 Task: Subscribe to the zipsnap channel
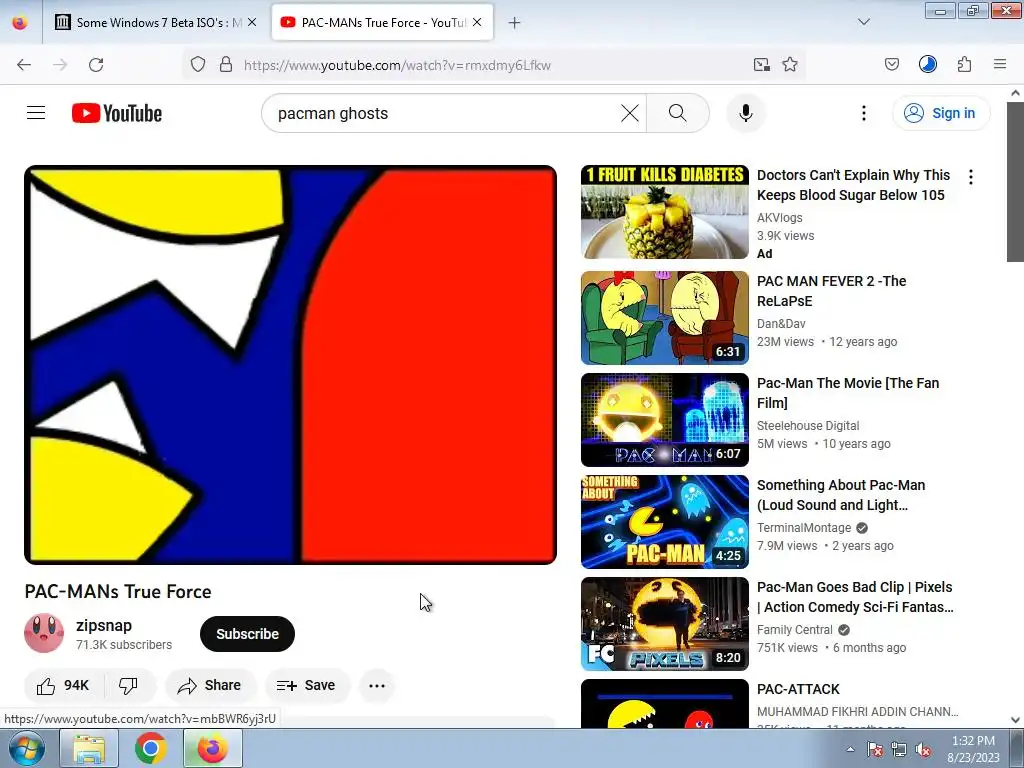(x=248, y=633)
